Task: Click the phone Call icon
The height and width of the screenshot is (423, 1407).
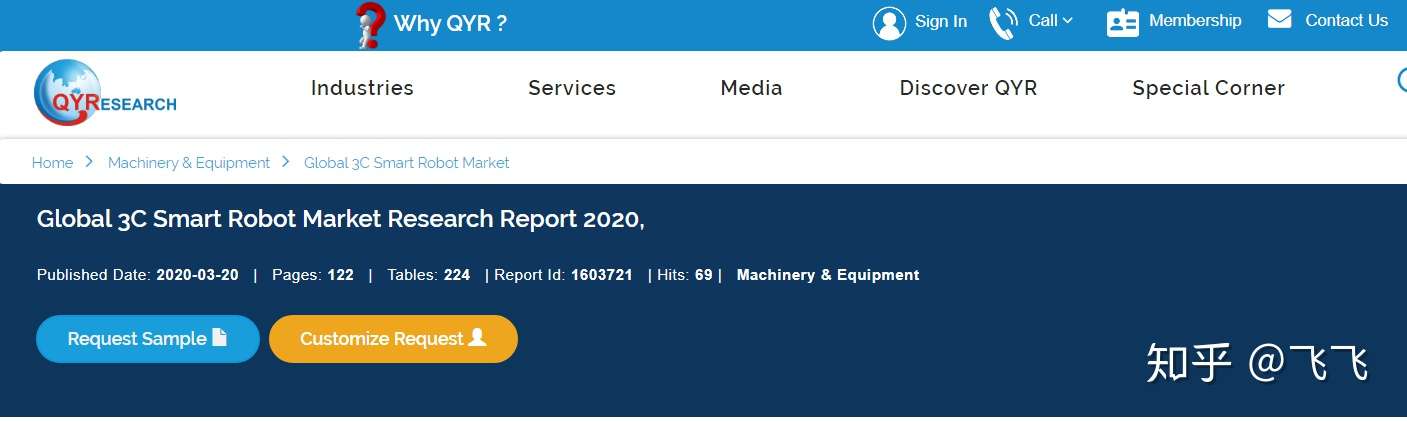Action: [x=1003, y=23]
